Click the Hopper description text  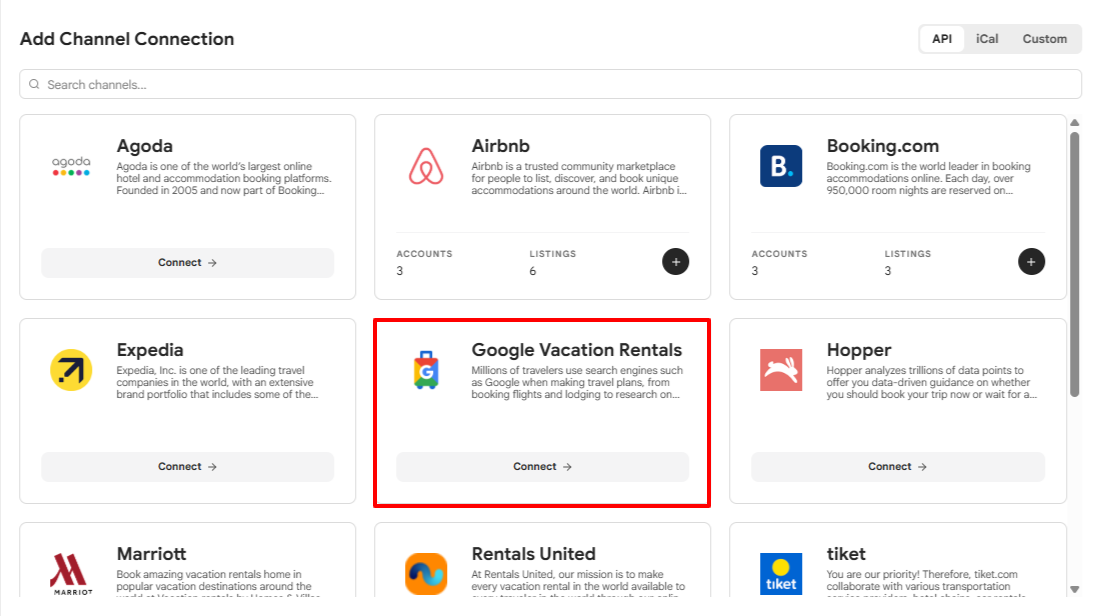click(932, 383)
